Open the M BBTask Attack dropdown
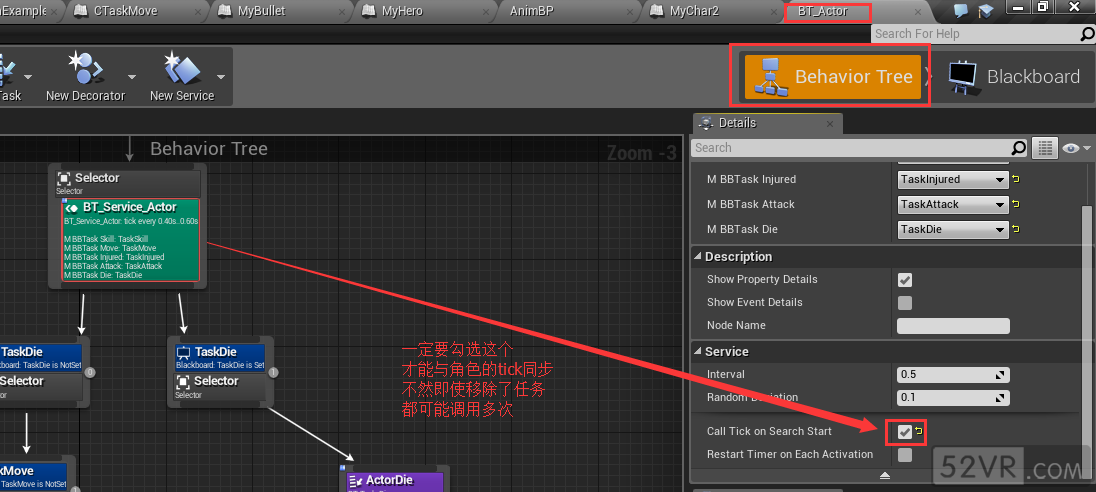 [952, 204]
